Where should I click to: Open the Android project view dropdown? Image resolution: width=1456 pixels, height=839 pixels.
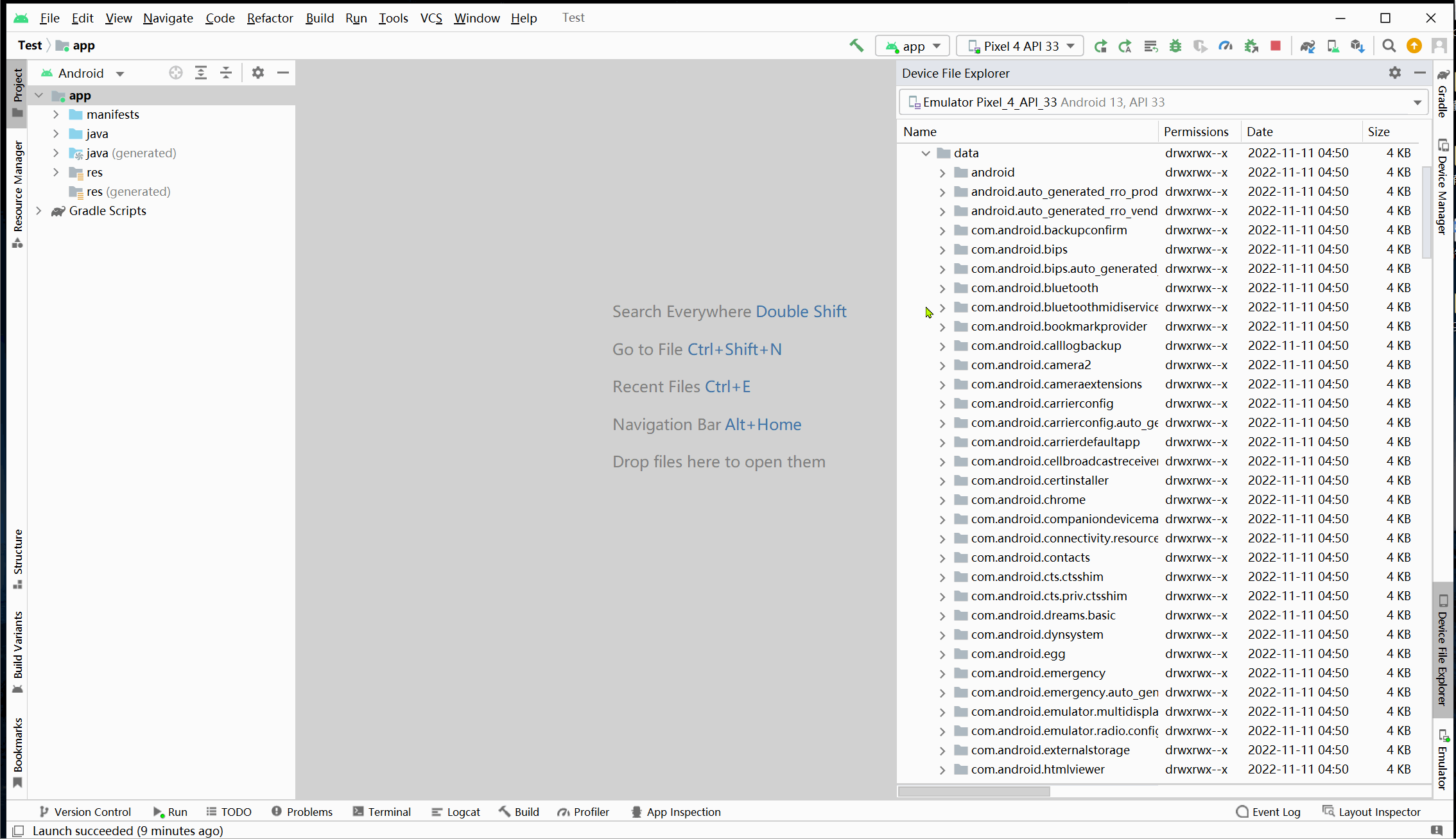82,73
